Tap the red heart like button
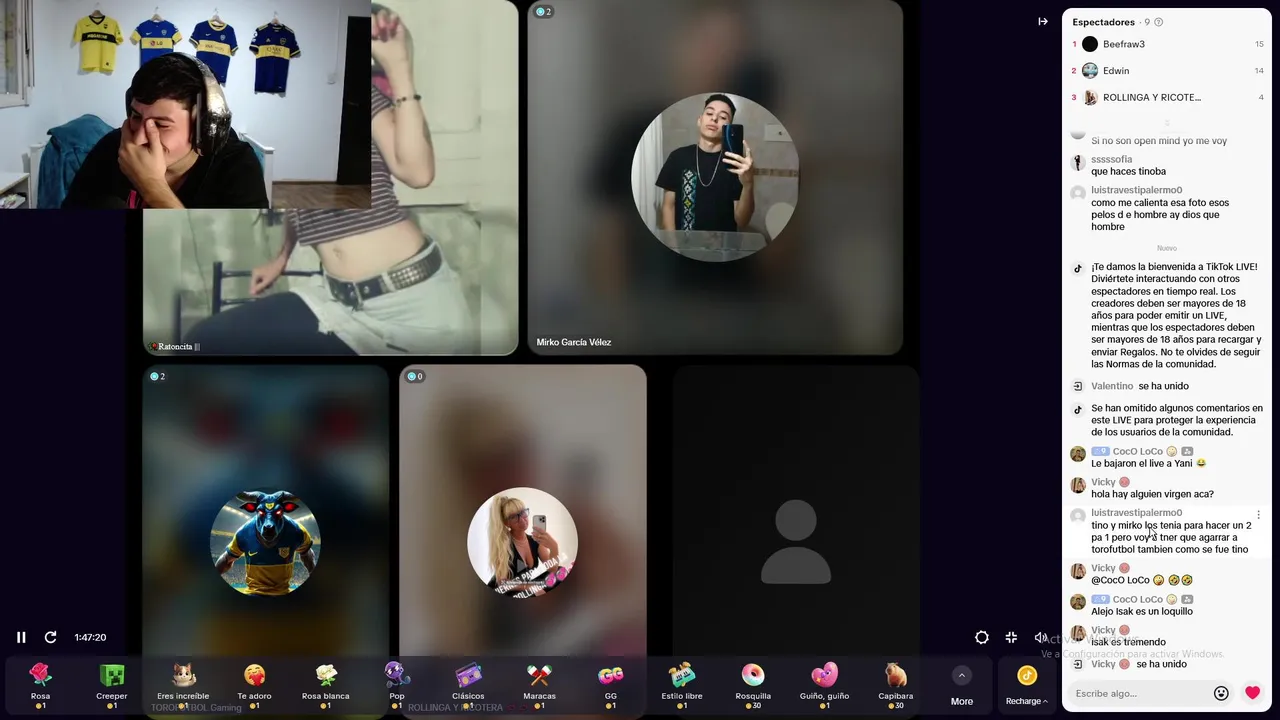Screen dimensions: 1280x720 [1252, 693]
